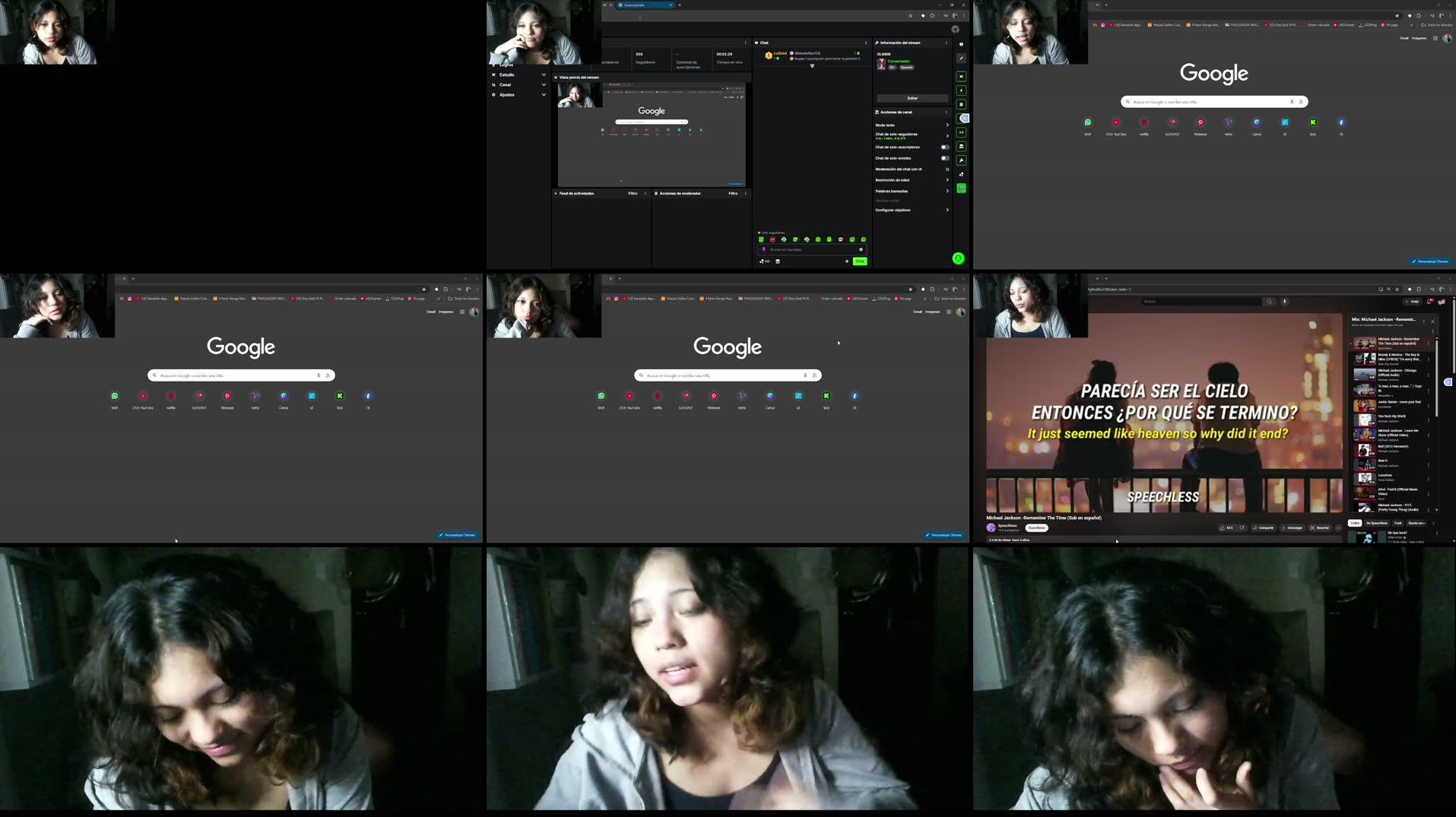Enable the Chat de solo-emotes switch

[x=944, y=158]
